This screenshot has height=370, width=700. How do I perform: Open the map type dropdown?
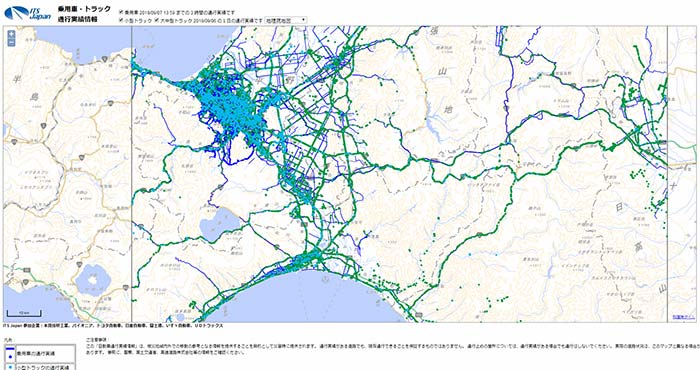click(x=285, y=20)
